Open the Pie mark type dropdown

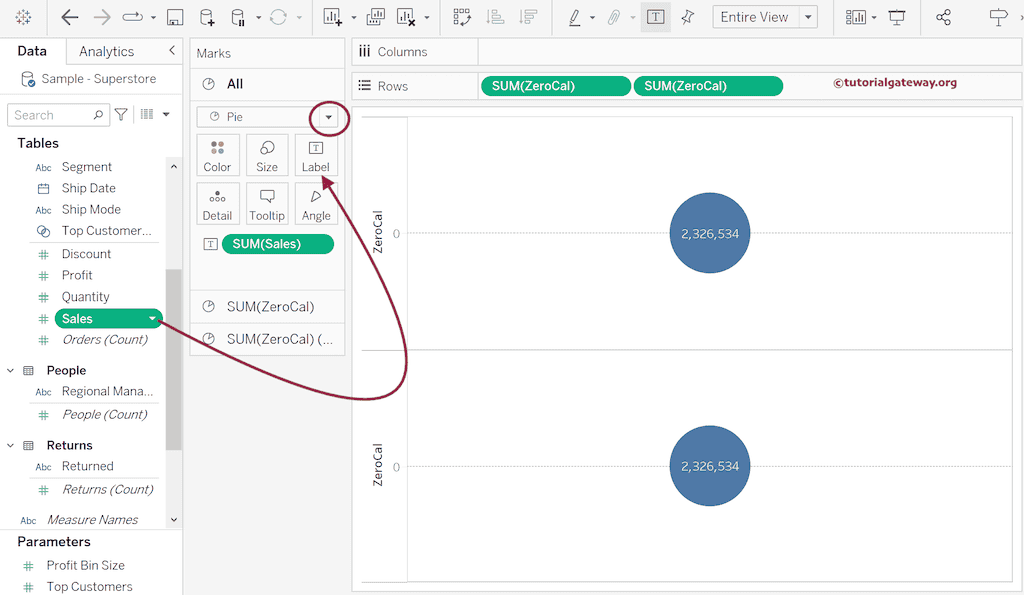[x=328, y=117]
